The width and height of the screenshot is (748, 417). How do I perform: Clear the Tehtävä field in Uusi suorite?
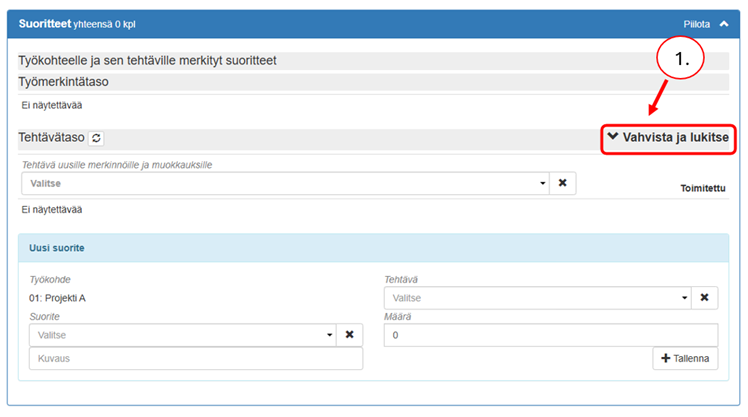[x=703, y=298]
